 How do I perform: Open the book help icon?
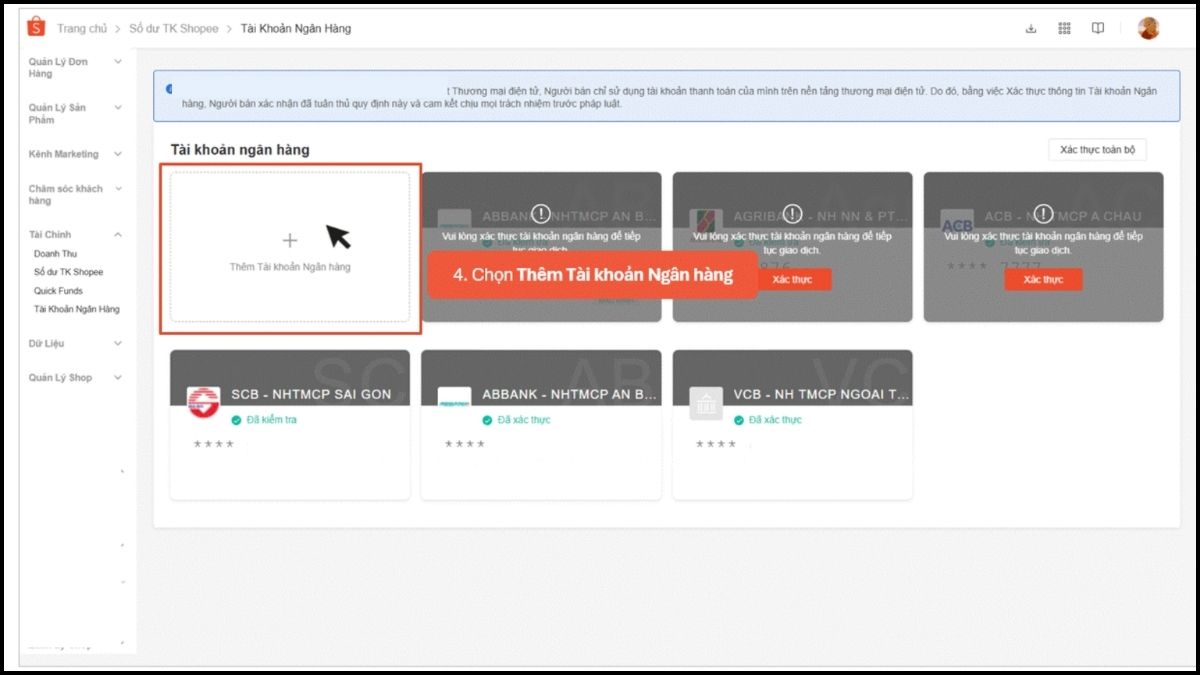coord(1098,28)
